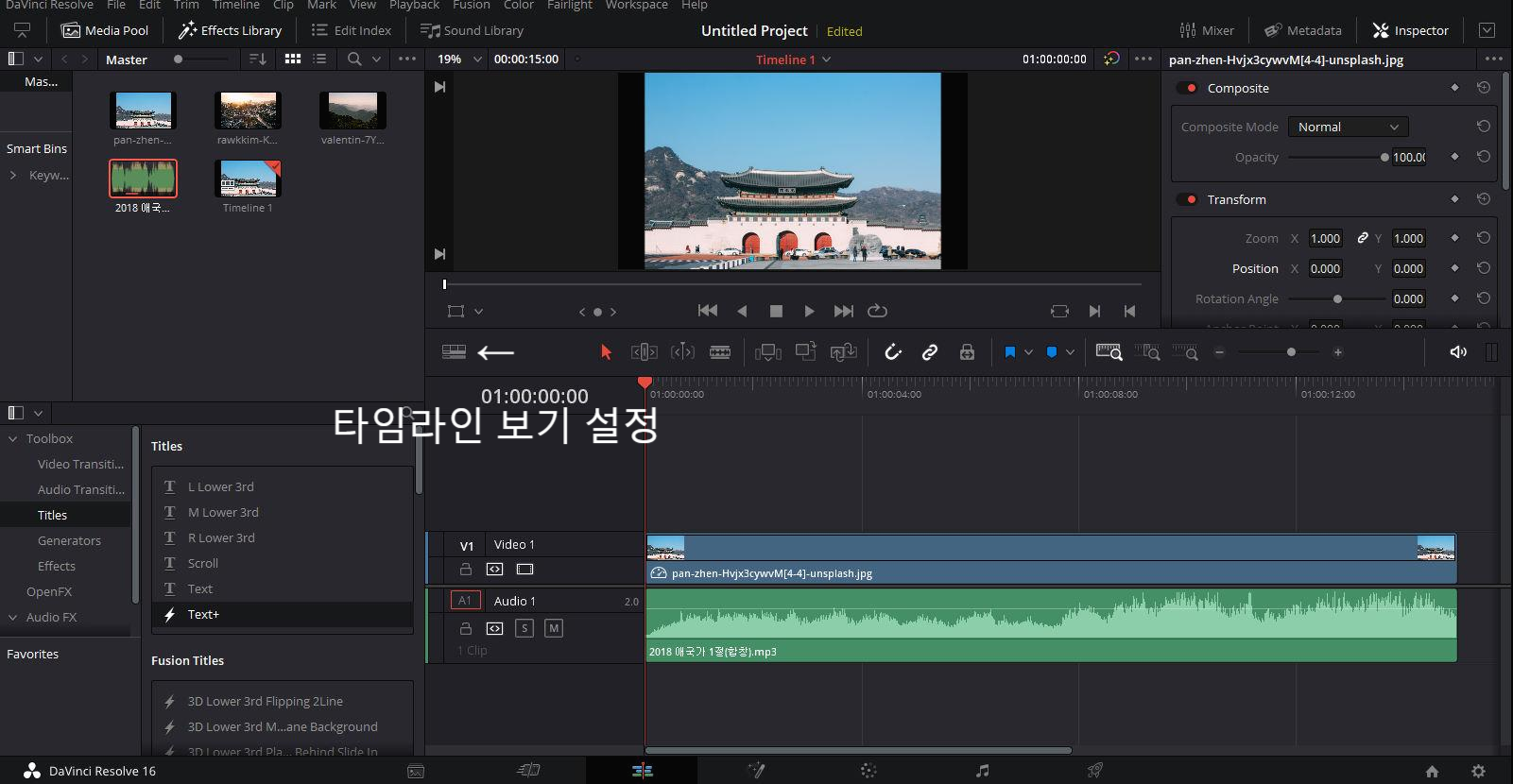Select the Timeline 1 thumbnail
Image resolution: width=1513 pixels, height=784 pixels.
tap(248, 178)
